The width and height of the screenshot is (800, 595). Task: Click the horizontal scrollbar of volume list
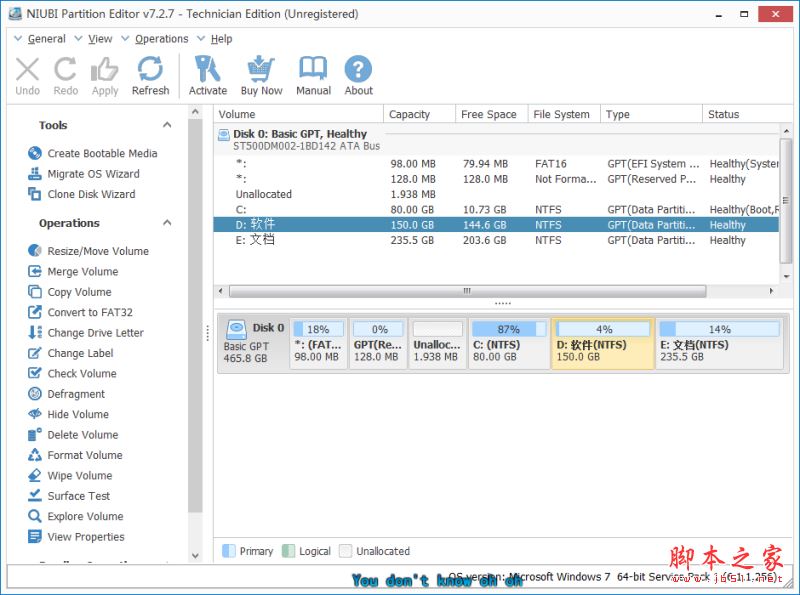(467, 291)
